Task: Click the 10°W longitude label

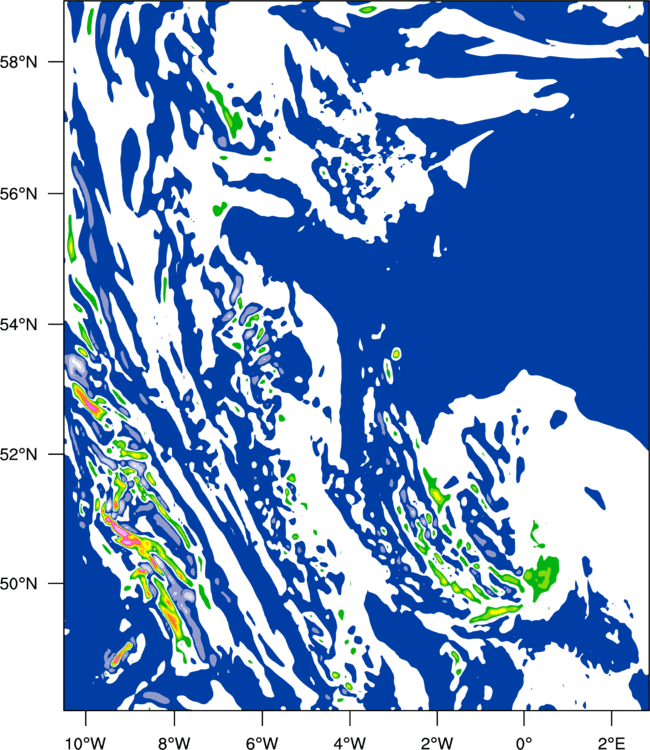Action: point(86,743)
